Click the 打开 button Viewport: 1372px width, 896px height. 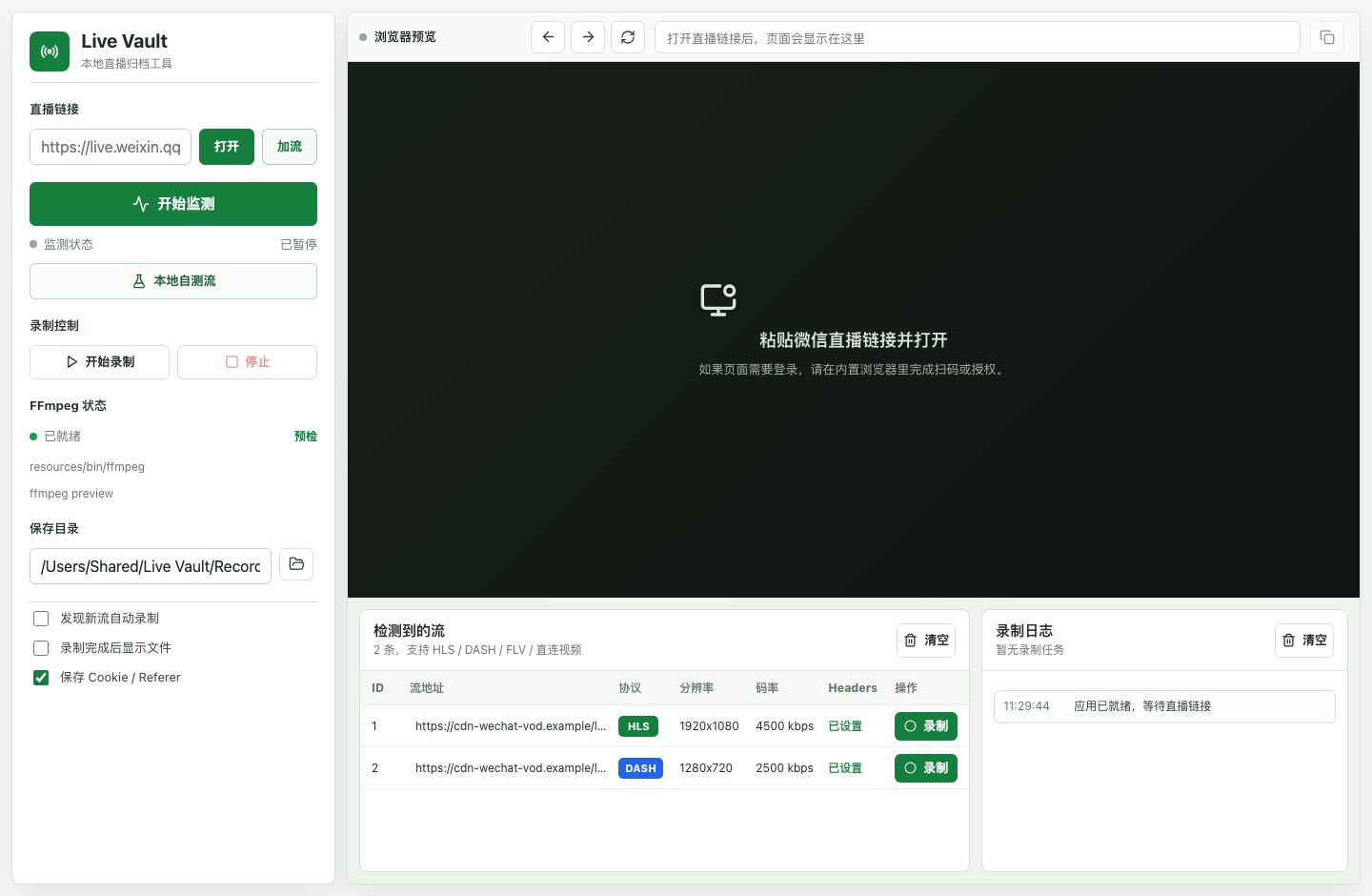[227, 147]
